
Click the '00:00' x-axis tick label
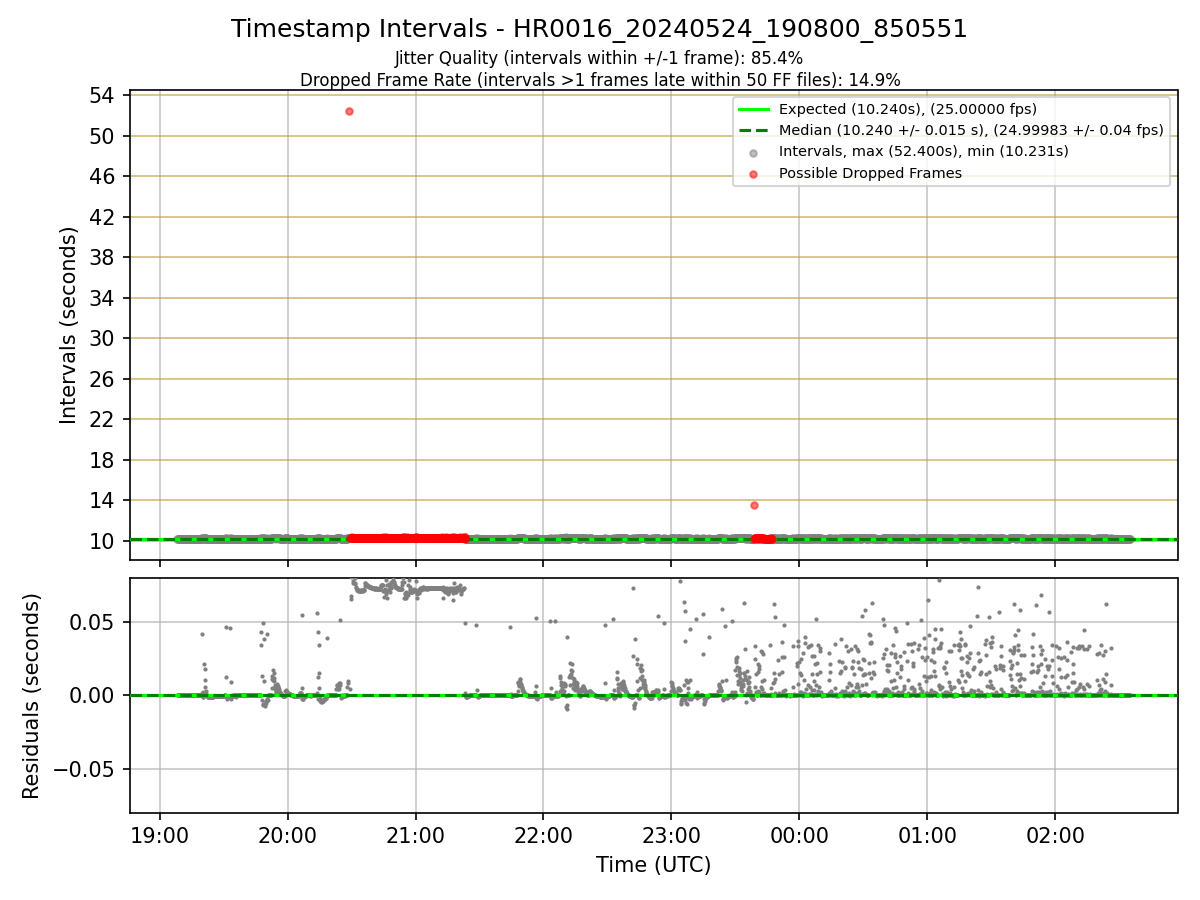point(799,834)
